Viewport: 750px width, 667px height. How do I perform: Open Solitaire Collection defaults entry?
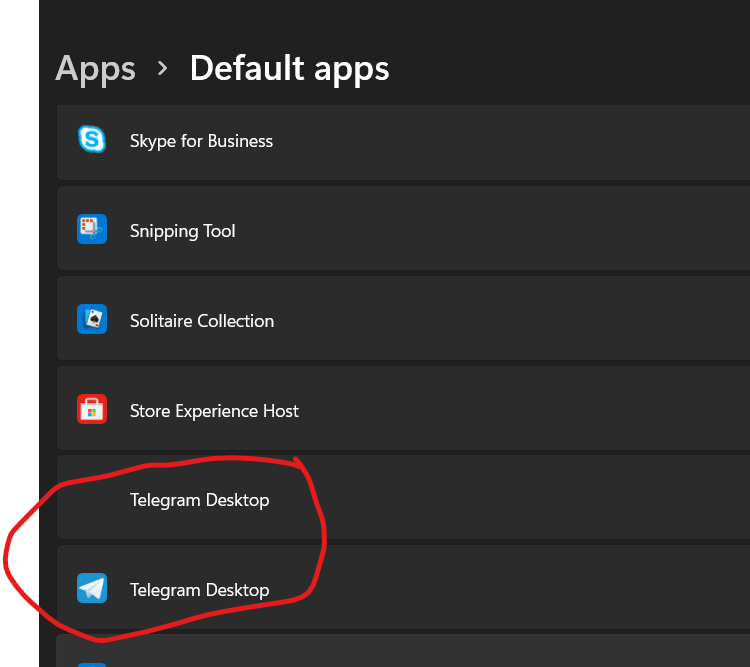403,318
